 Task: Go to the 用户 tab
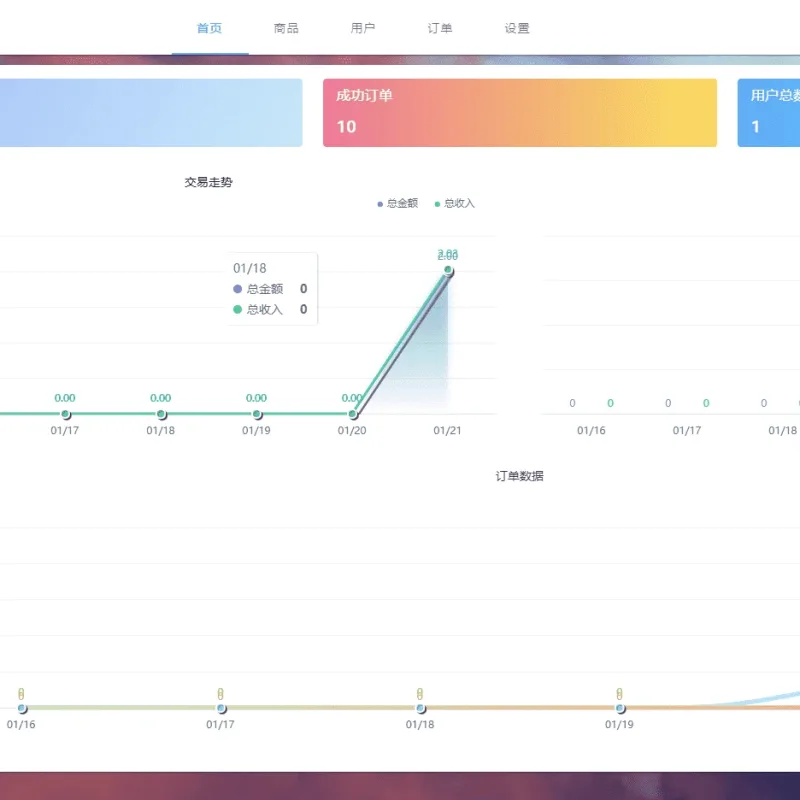363,29
